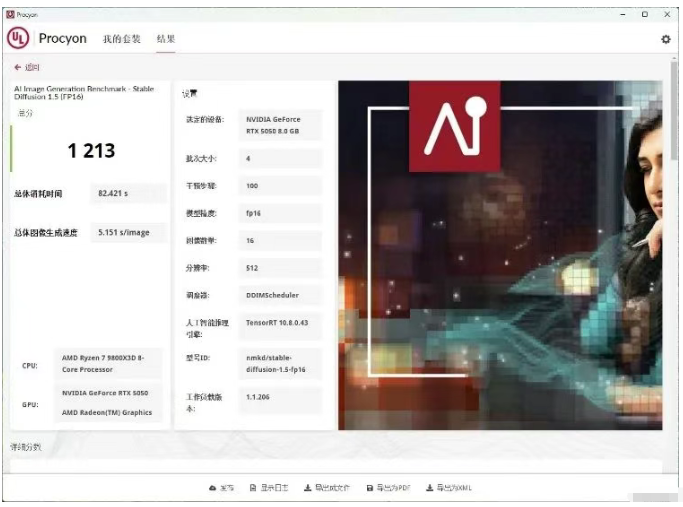Click the steps value 100
Viewport: 683px width, 507px height.
[281, 186]
